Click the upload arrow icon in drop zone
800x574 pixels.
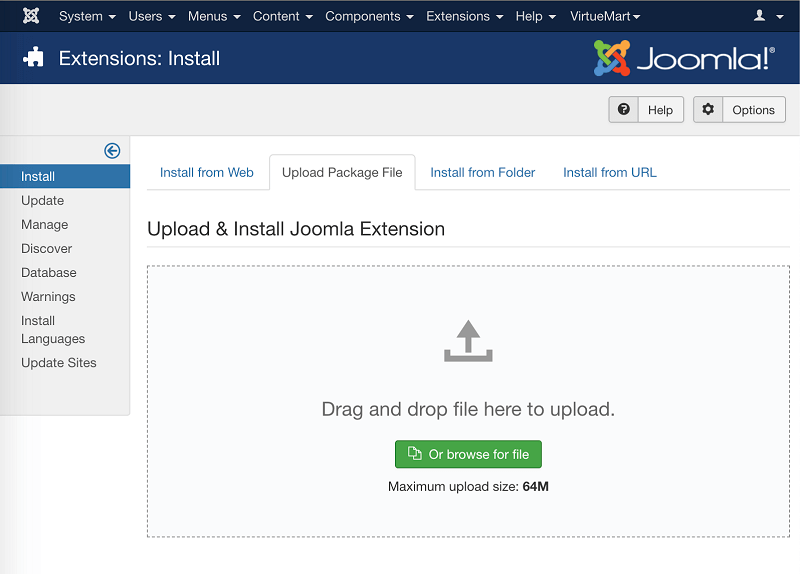[x=468, y=341]
